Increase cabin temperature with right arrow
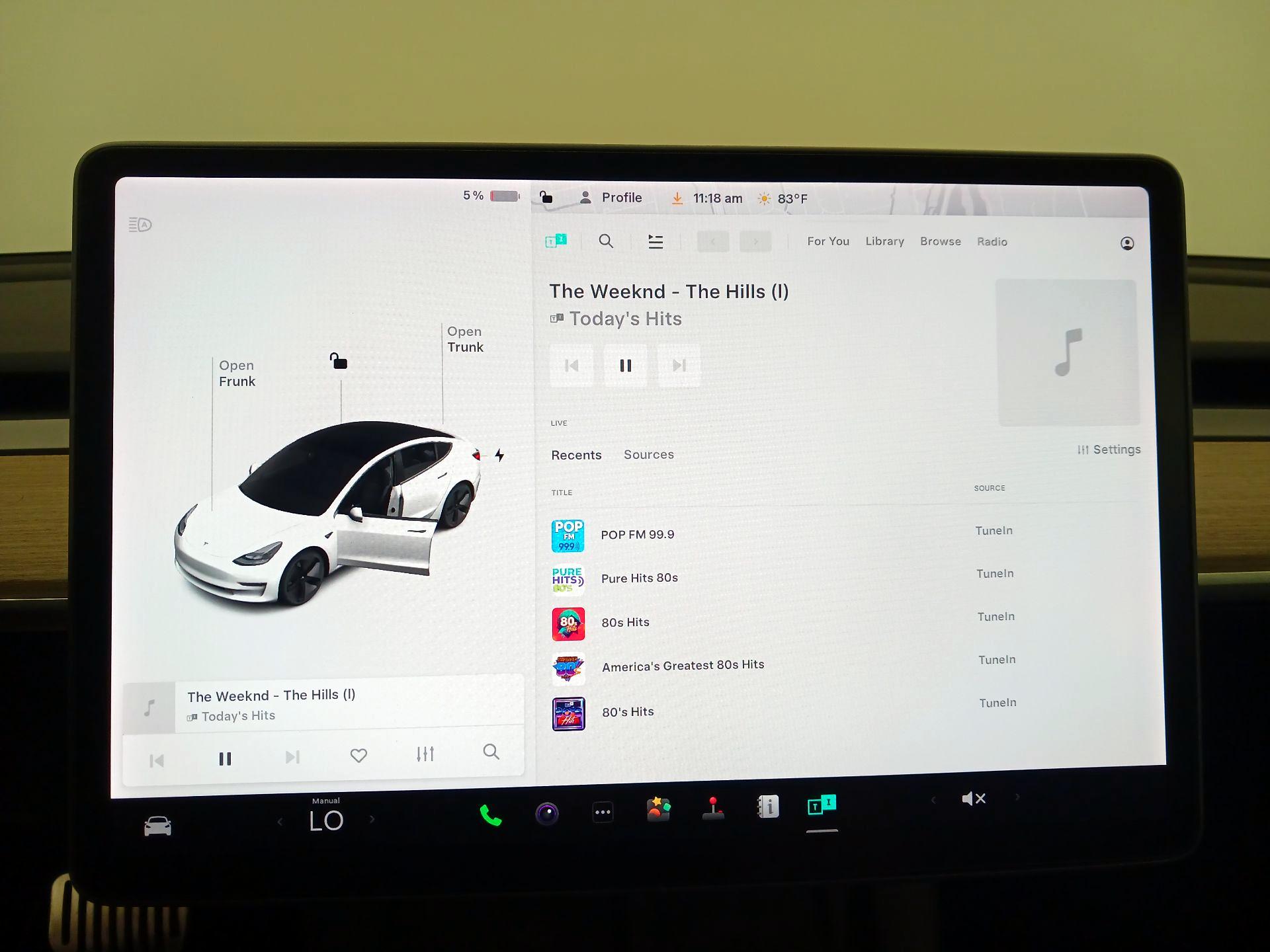Image resolution: width=1270 pixels, height=952 pixels. pos(372,819)
